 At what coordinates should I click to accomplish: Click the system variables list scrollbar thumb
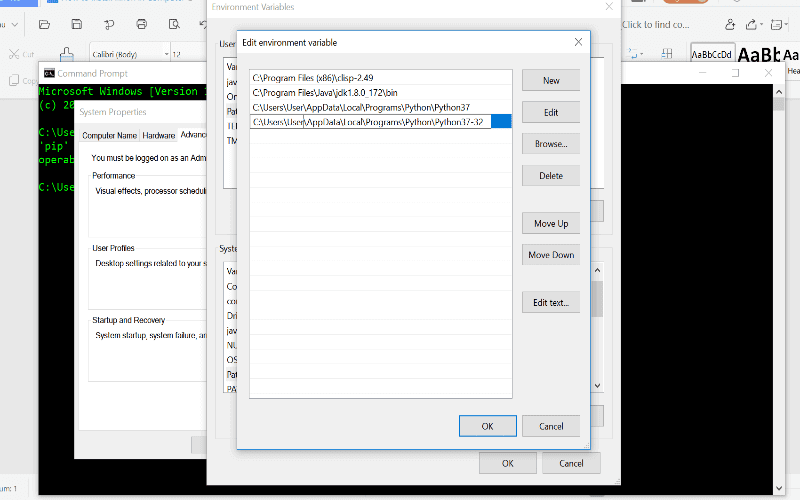[597, 299]
